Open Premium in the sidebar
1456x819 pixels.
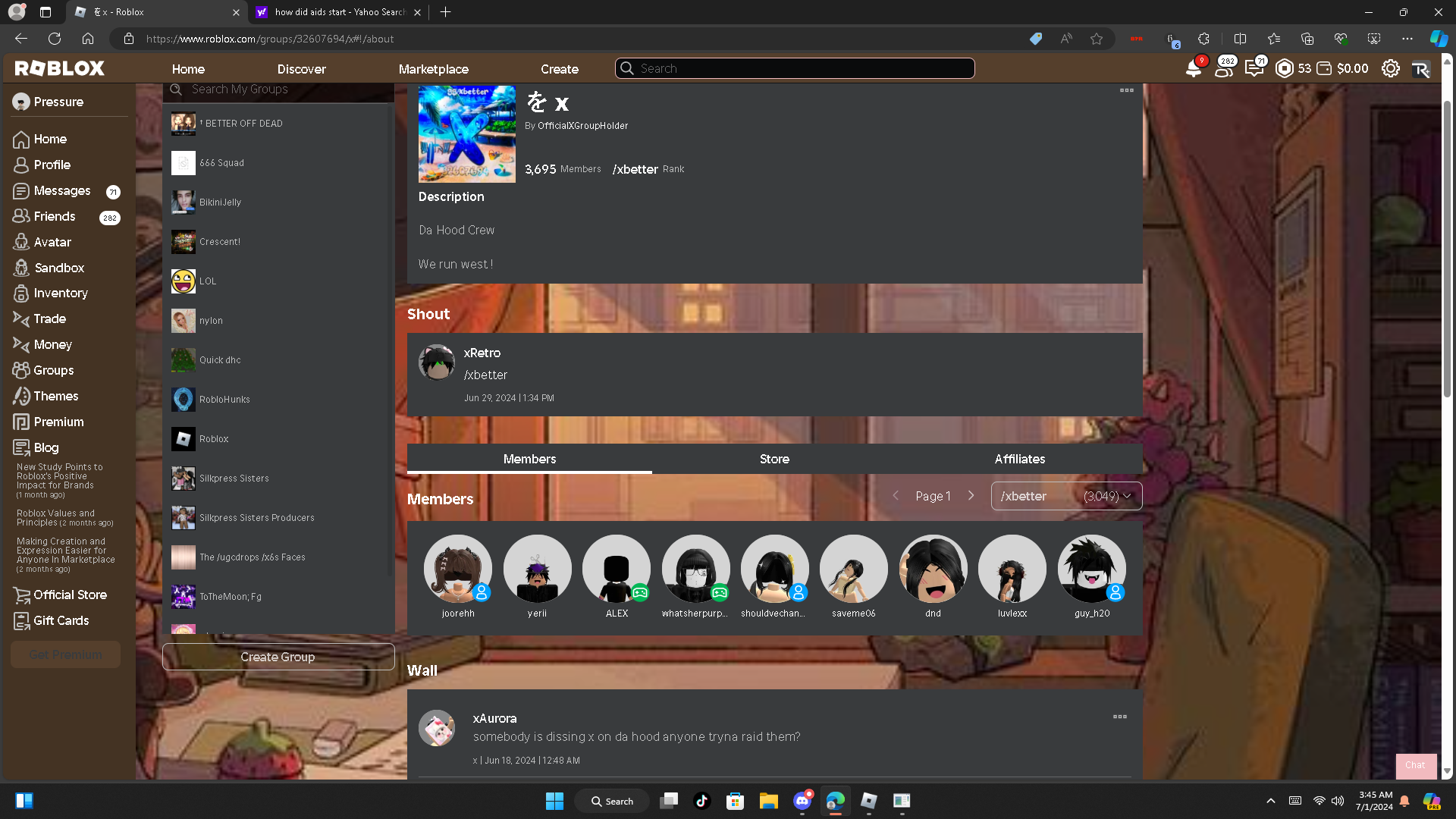click(49, 422)
